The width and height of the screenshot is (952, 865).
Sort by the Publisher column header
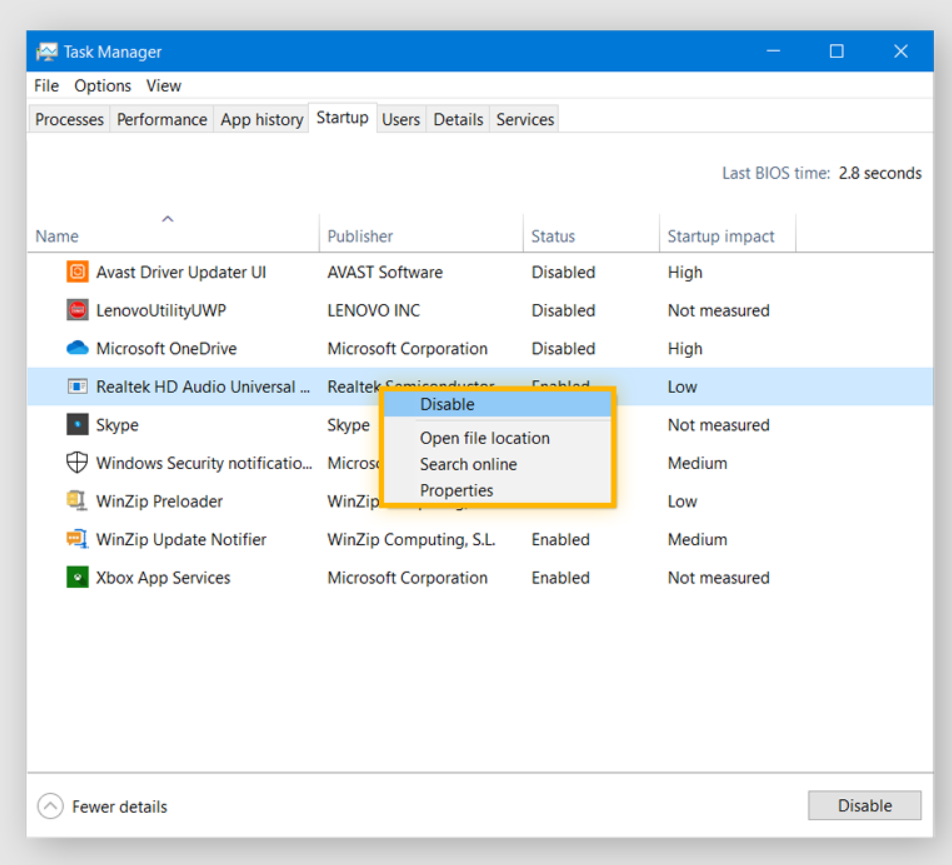pyautogui.click(x=421, y=232)
